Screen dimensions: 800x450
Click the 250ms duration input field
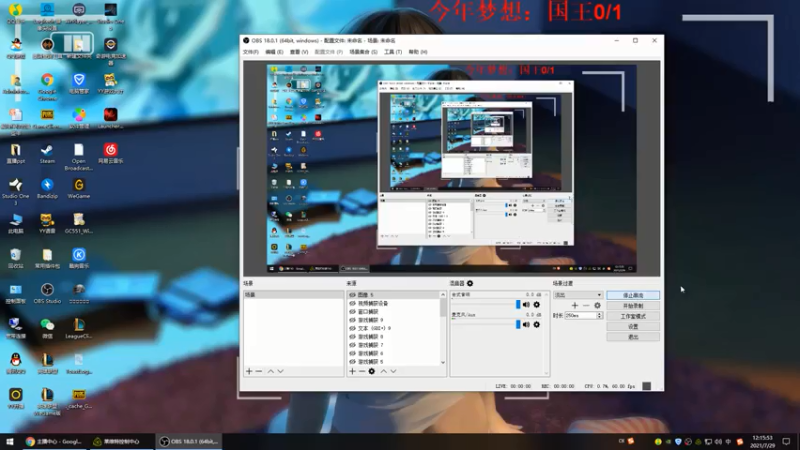(x=581, y=316)
